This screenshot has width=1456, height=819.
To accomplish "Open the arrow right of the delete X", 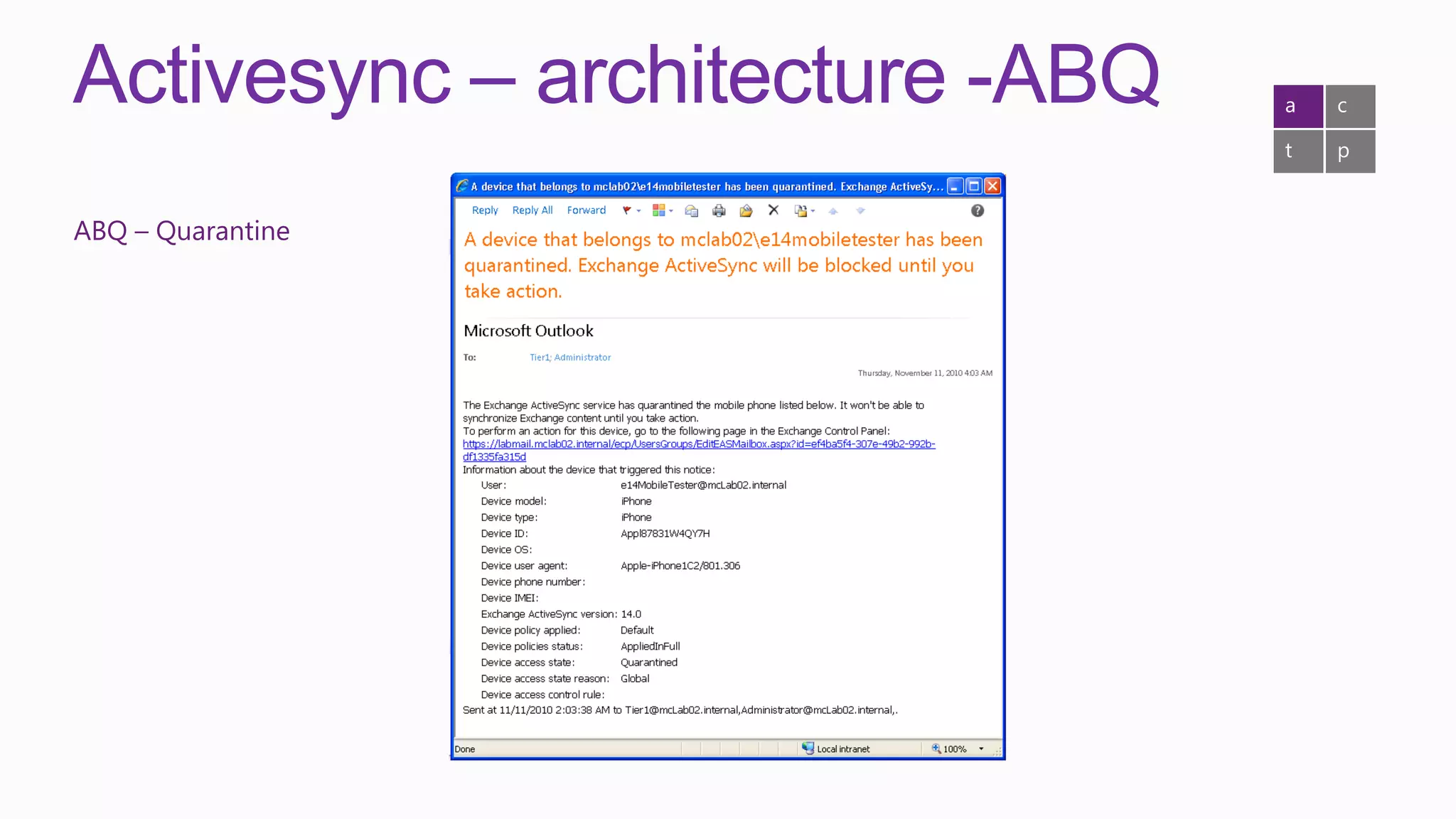I will 813,211.
